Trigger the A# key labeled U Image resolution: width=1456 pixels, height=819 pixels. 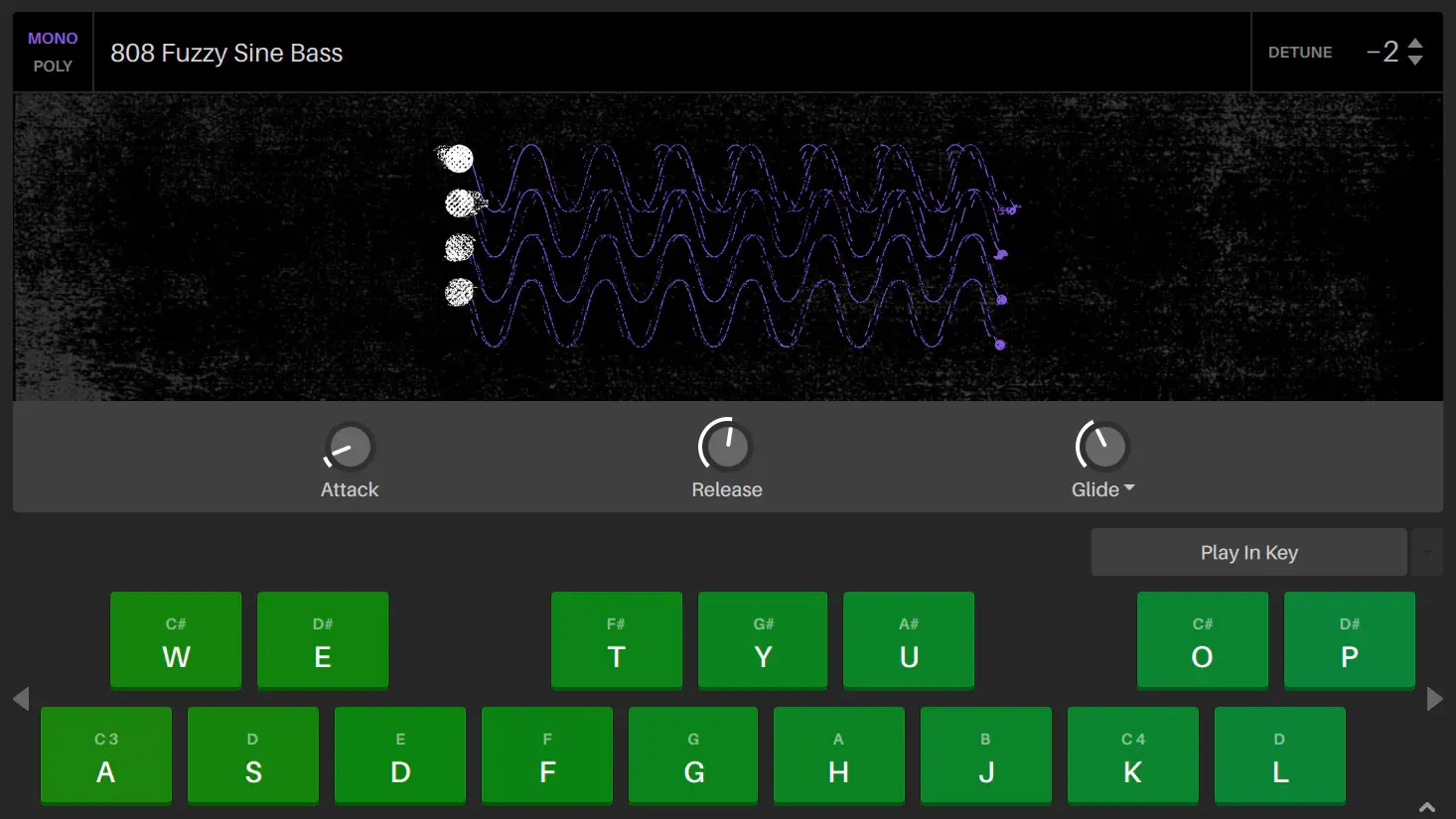(908, 641)
